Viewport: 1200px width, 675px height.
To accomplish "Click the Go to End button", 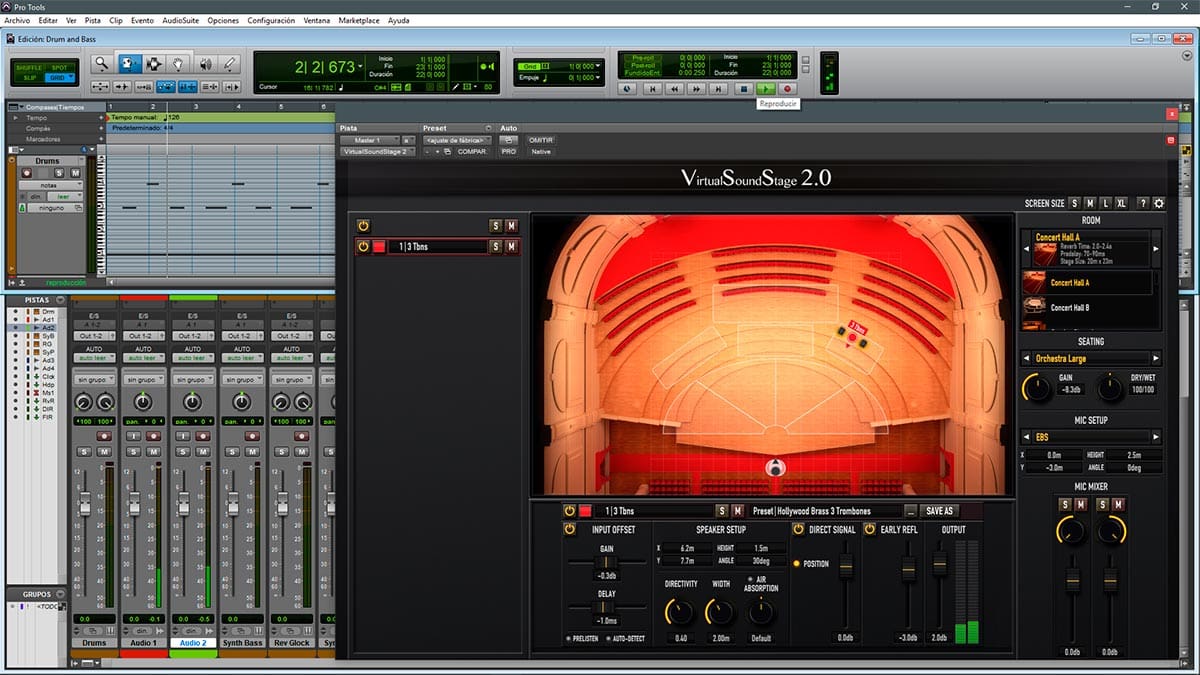I will [720, 89].
